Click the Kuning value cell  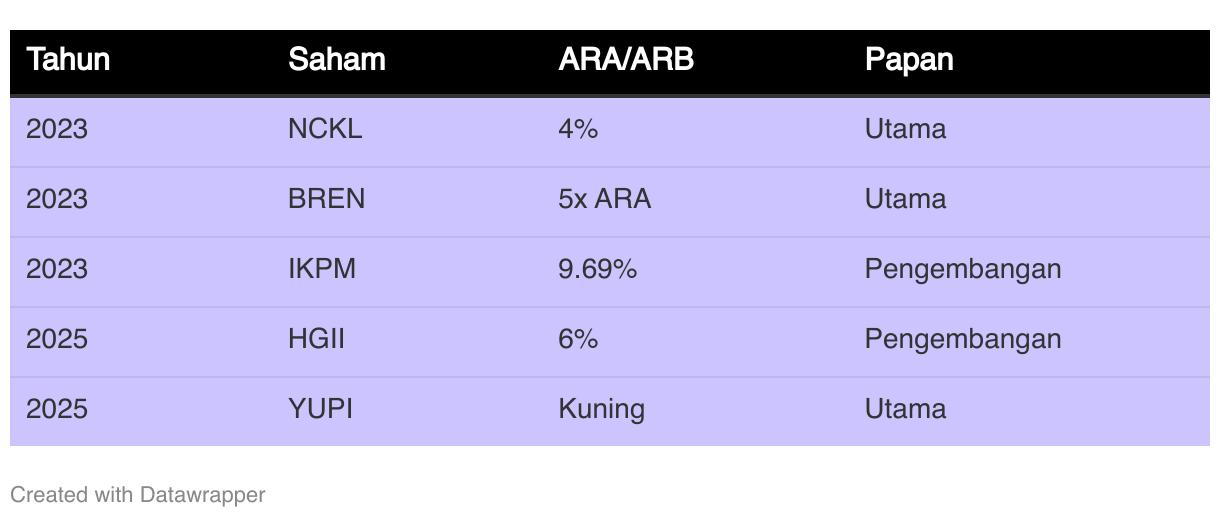point(602,410)
